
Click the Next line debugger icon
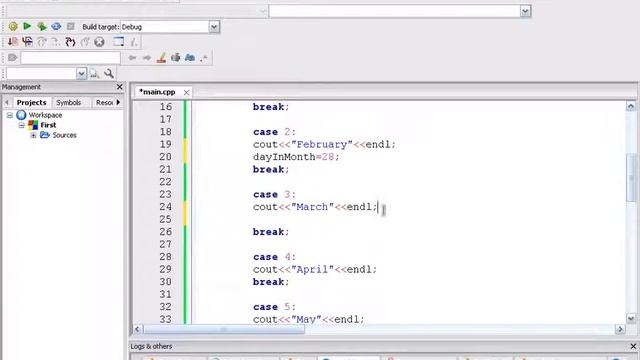42,42
